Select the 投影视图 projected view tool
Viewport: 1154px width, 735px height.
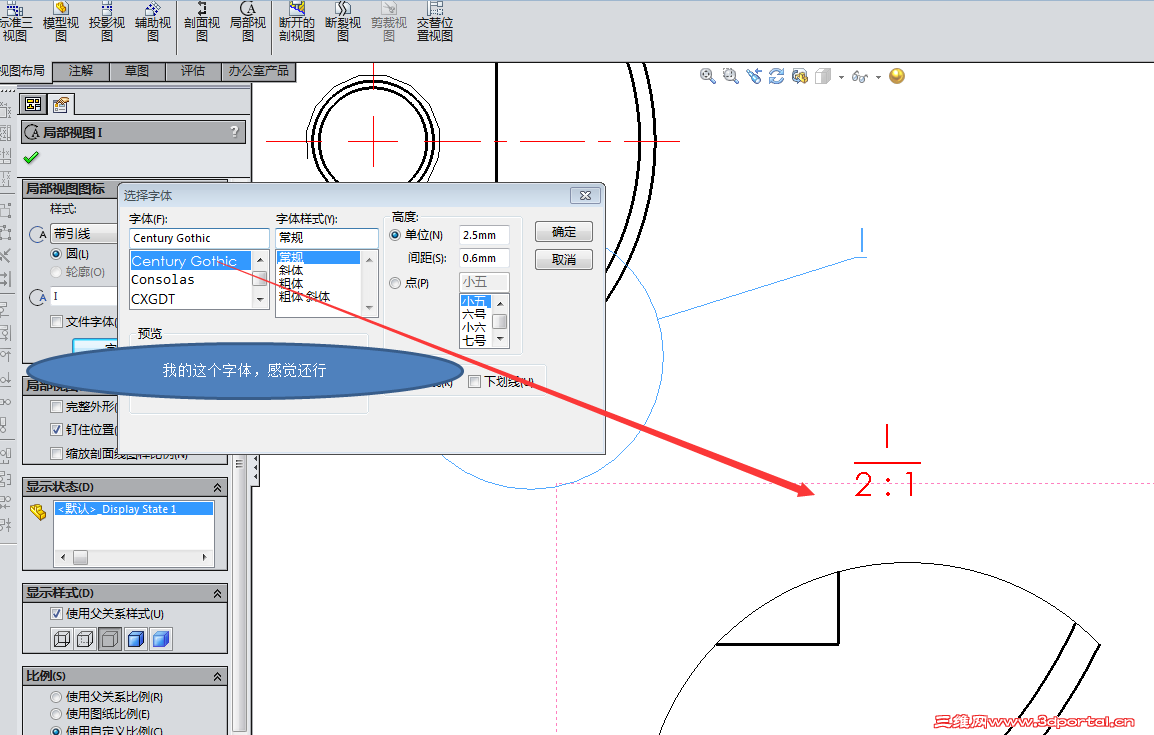(107, 22)
